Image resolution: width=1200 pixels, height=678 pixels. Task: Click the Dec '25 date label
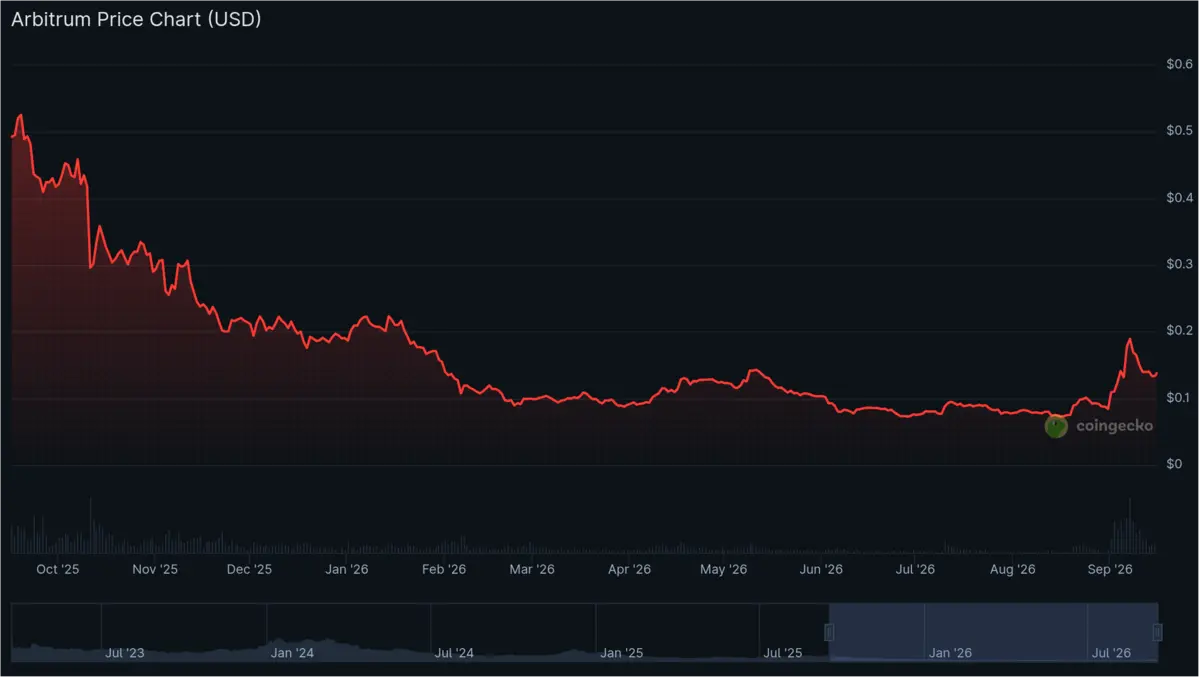(x=249, y=569)
